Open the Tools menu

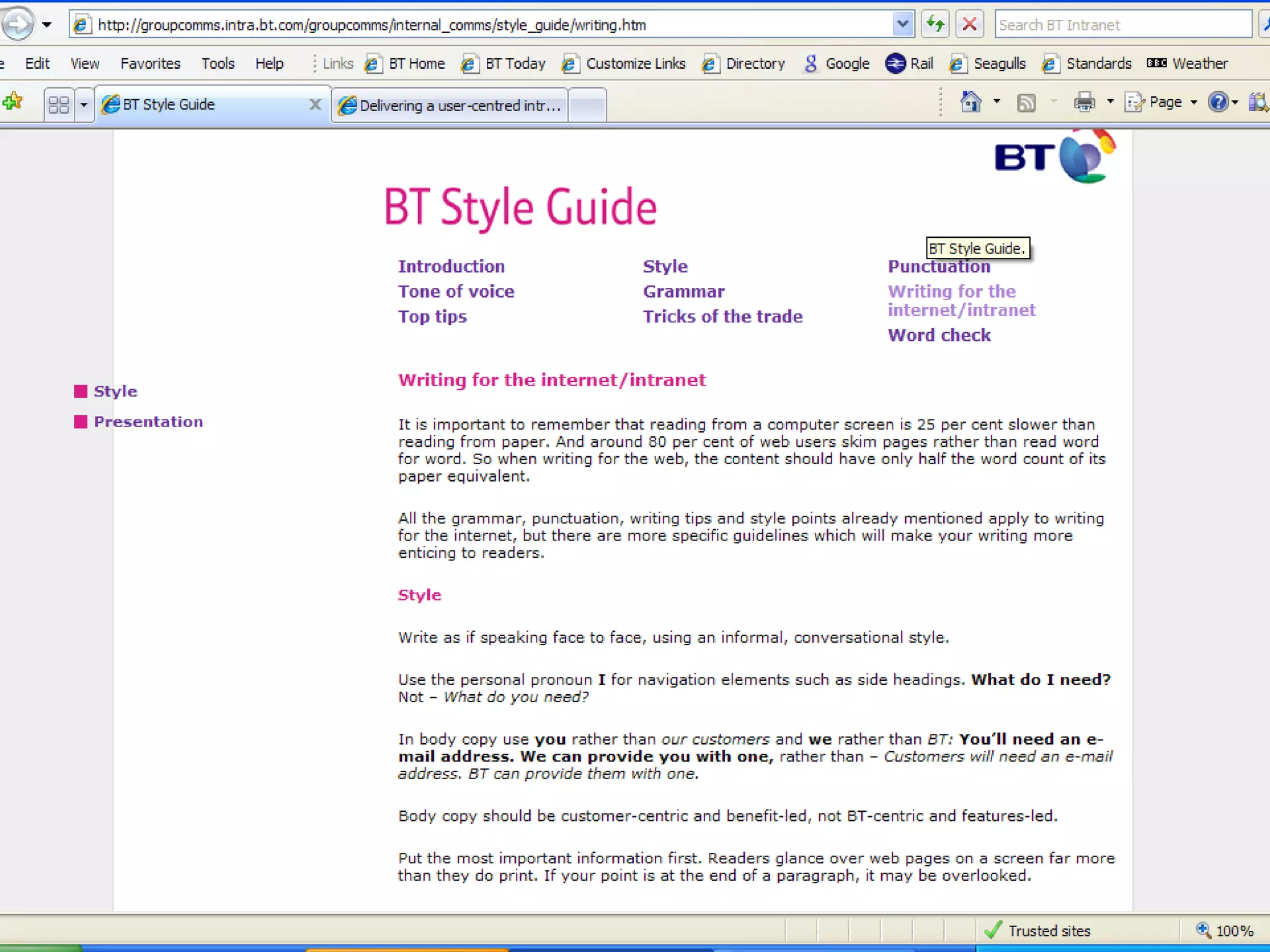pyautogui.click(x=218, y=63)
